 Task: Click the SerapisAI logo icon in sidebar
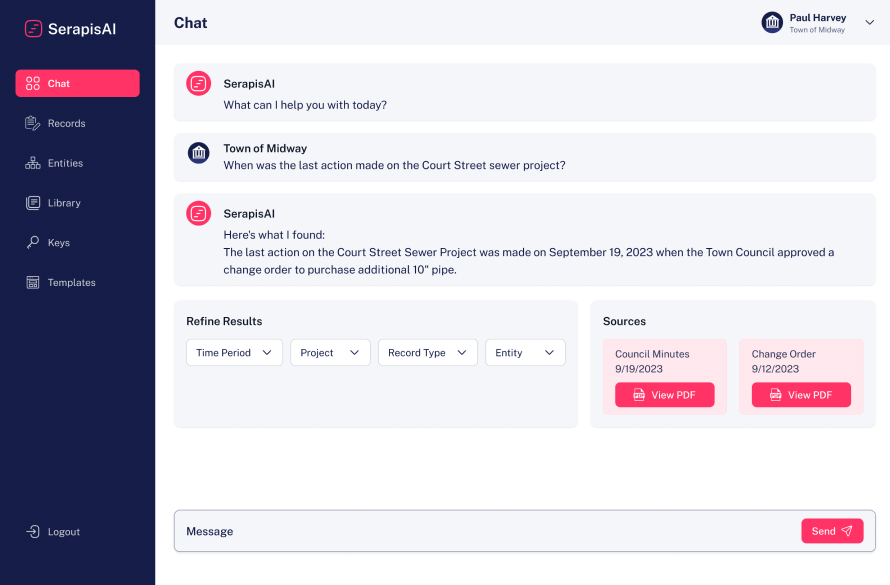(x=34, y=29)
